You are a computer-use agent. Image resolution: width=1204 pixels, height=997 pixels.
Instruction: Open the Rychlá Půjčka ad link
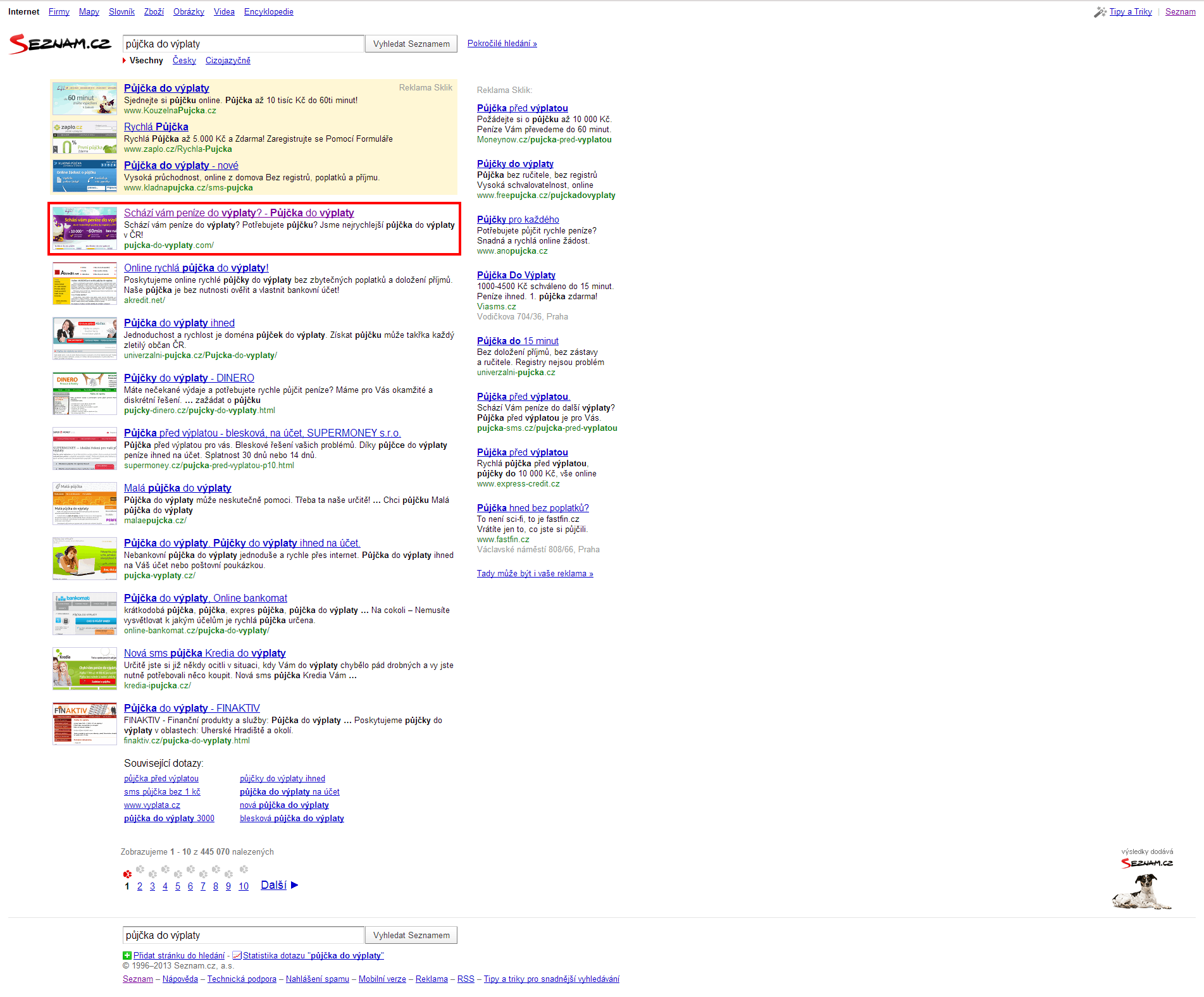(156, 127)
